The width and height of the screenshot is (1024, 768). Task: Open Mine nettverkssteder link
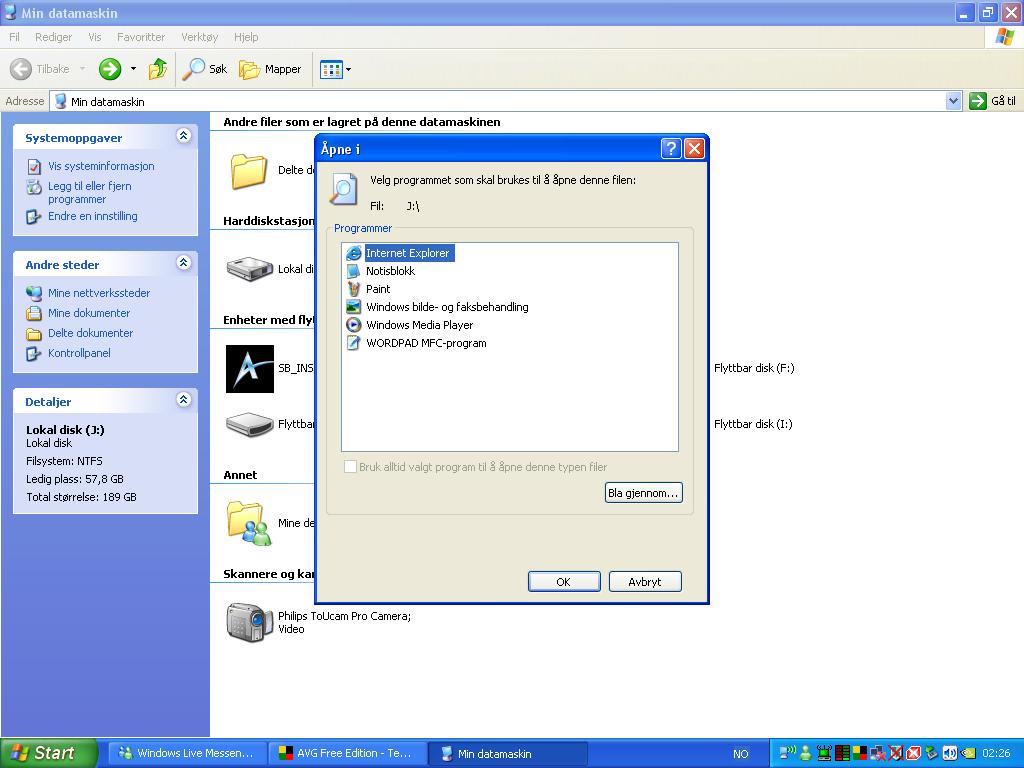coord(99,293)
